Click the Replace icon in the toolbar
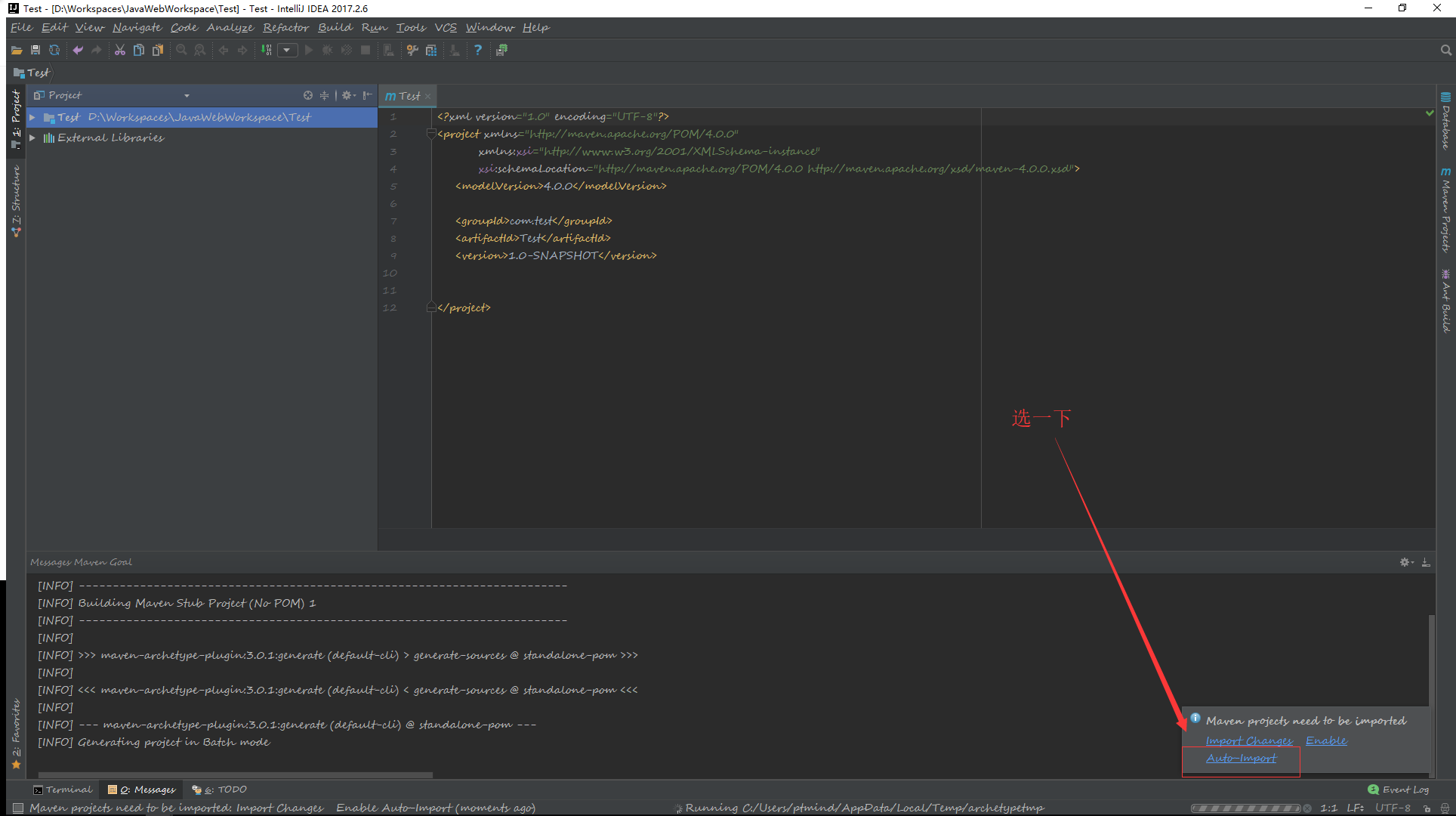 coord(200,51)
